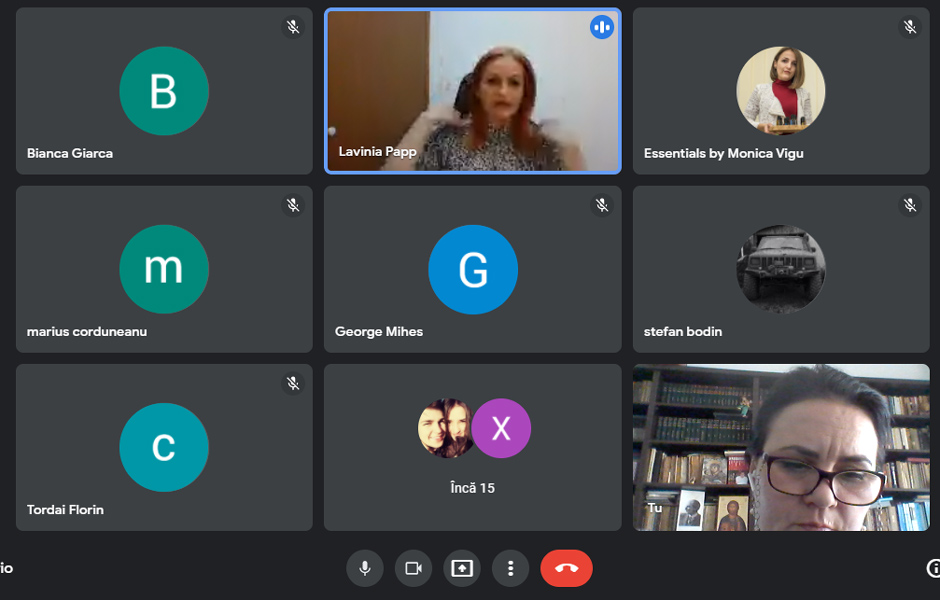Click the muted mic icon on Tordai Florin's tile
Screen dimensions: 940x600
[293, 383]
